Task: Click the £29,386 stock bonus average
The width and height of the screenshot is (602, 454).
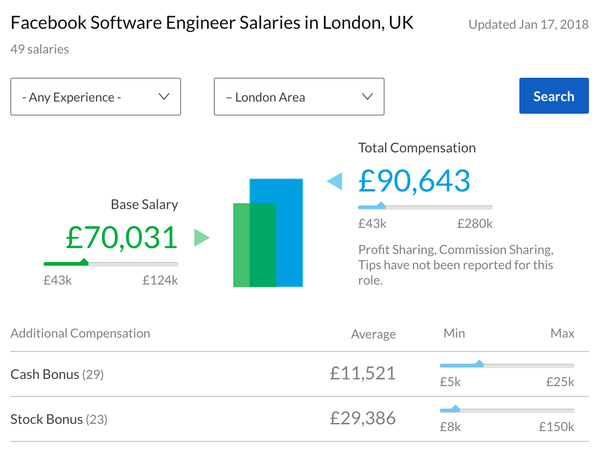Action: 363,418
